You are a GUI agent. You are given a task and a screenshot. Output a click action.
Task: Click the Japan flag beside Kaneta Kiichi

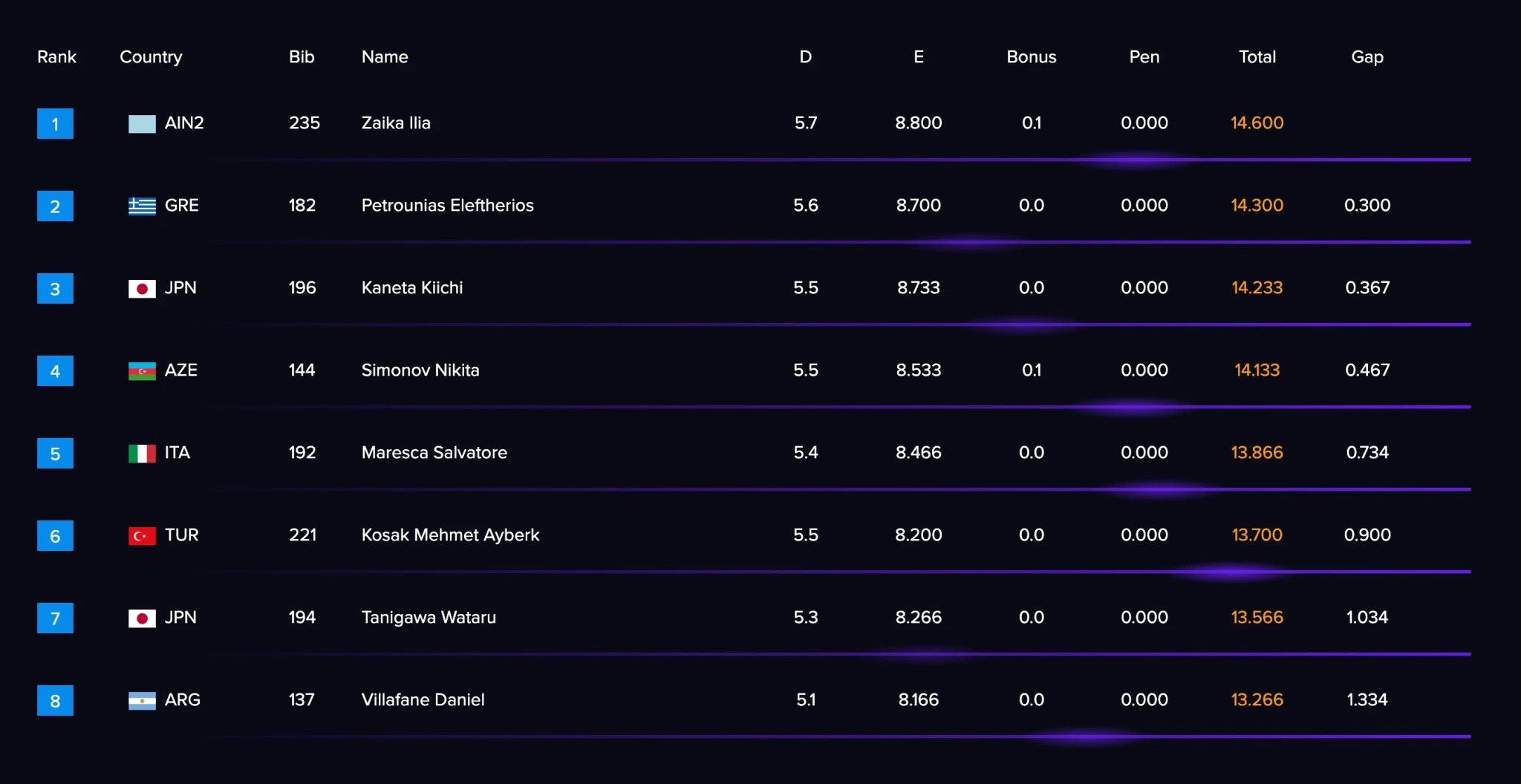click(x=142, y=289)
